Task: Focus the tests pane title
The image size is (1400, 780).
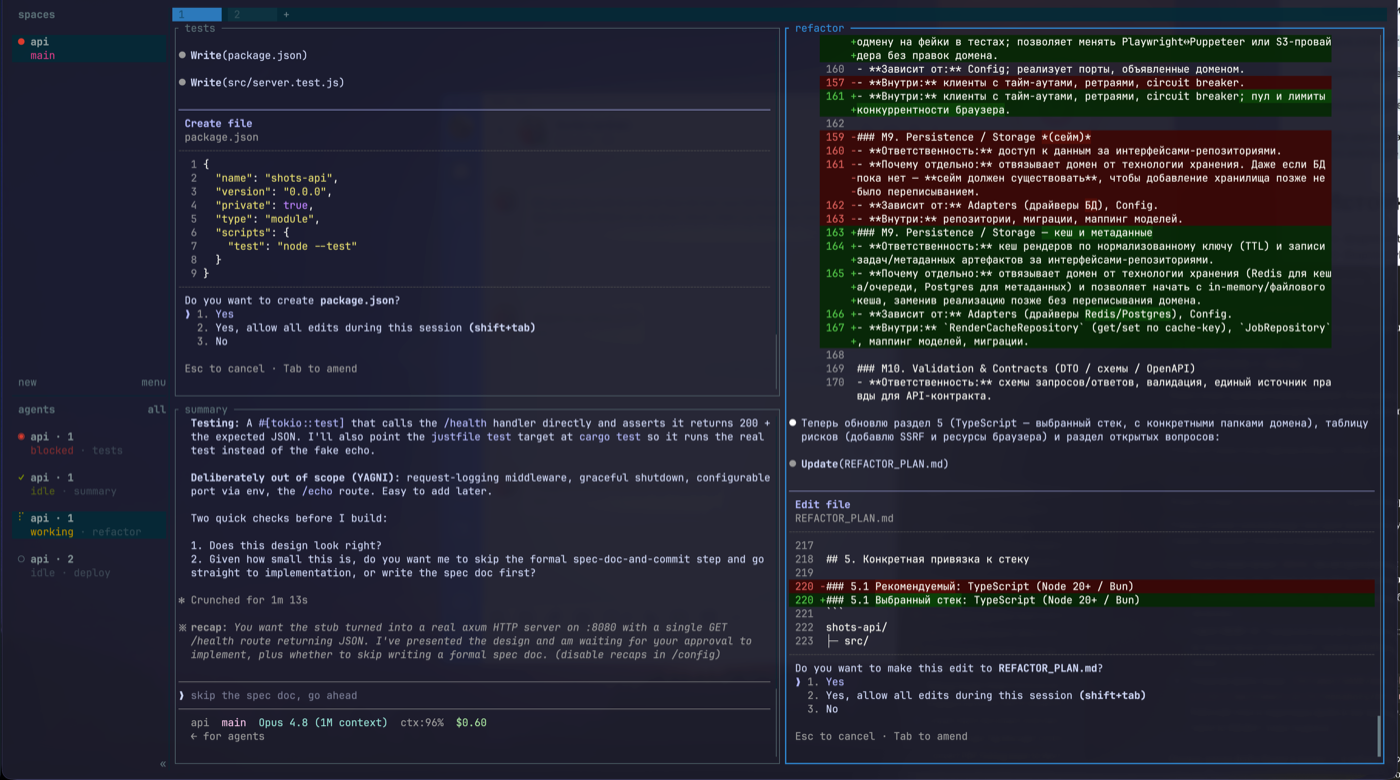Action: (200, 28)
